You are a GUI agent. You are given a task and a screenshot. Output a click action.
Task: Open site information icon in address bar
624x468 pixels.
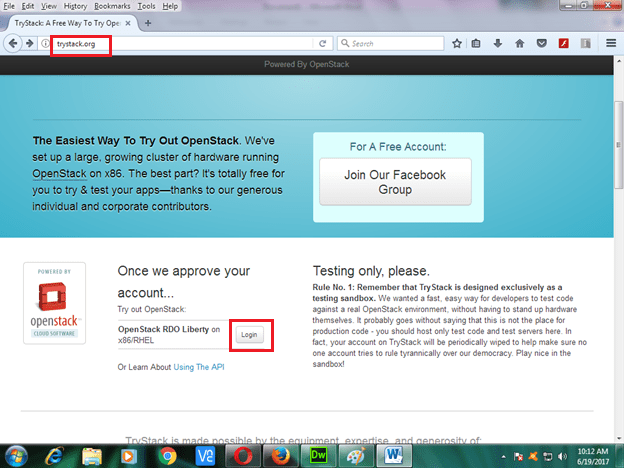click(45, 43)
